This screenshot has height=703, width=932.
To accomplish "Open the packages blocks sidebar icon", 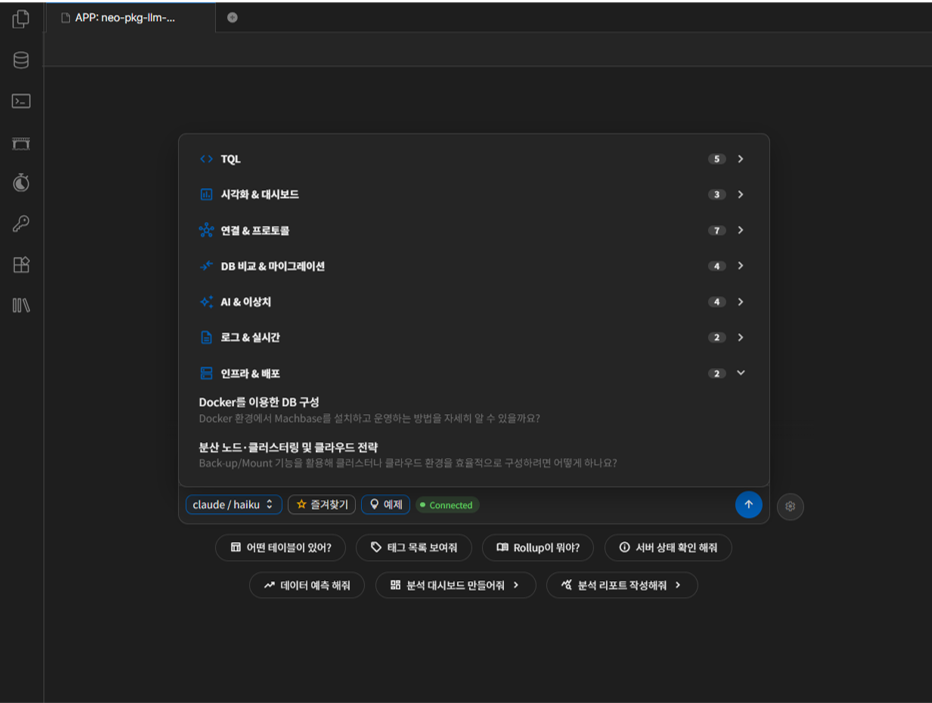I will pyautogui.click(x=21, y=264).
